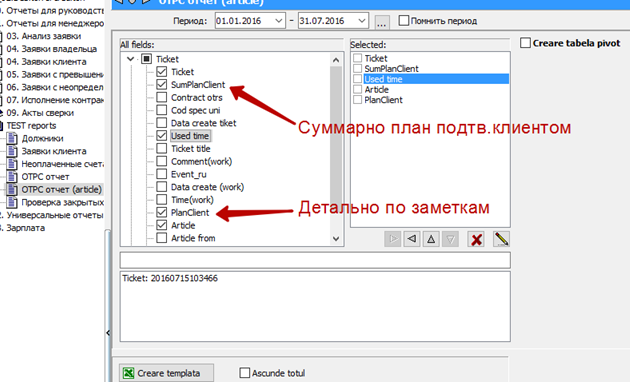Enable the Creare tabela pivot checkbox
Image resolution: width=630 pixels, height=383 pixels.
point(525,43)
